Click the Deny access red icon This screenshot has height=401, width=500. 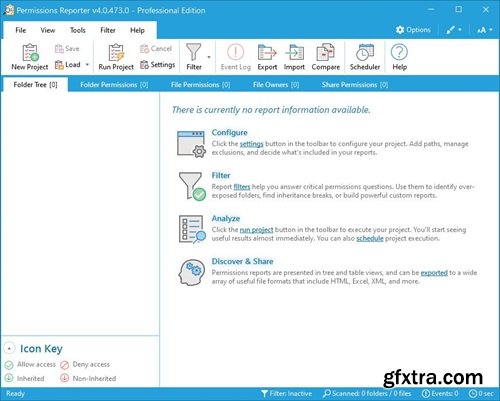(64, 365)
